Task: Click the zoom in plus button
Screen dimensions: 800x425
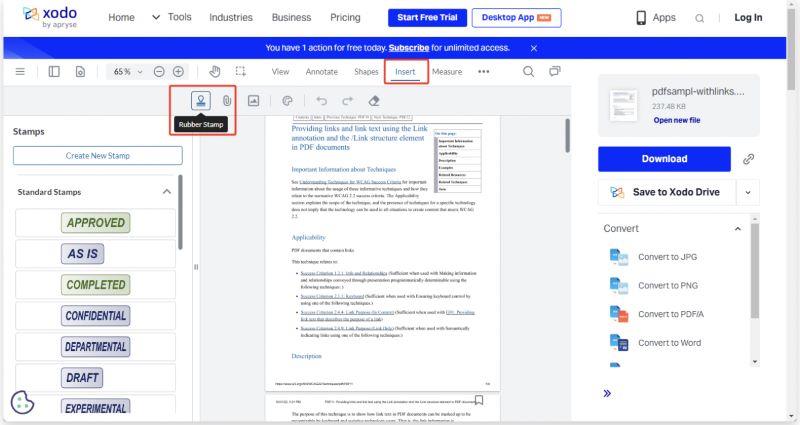Action: tap(178, 72)
